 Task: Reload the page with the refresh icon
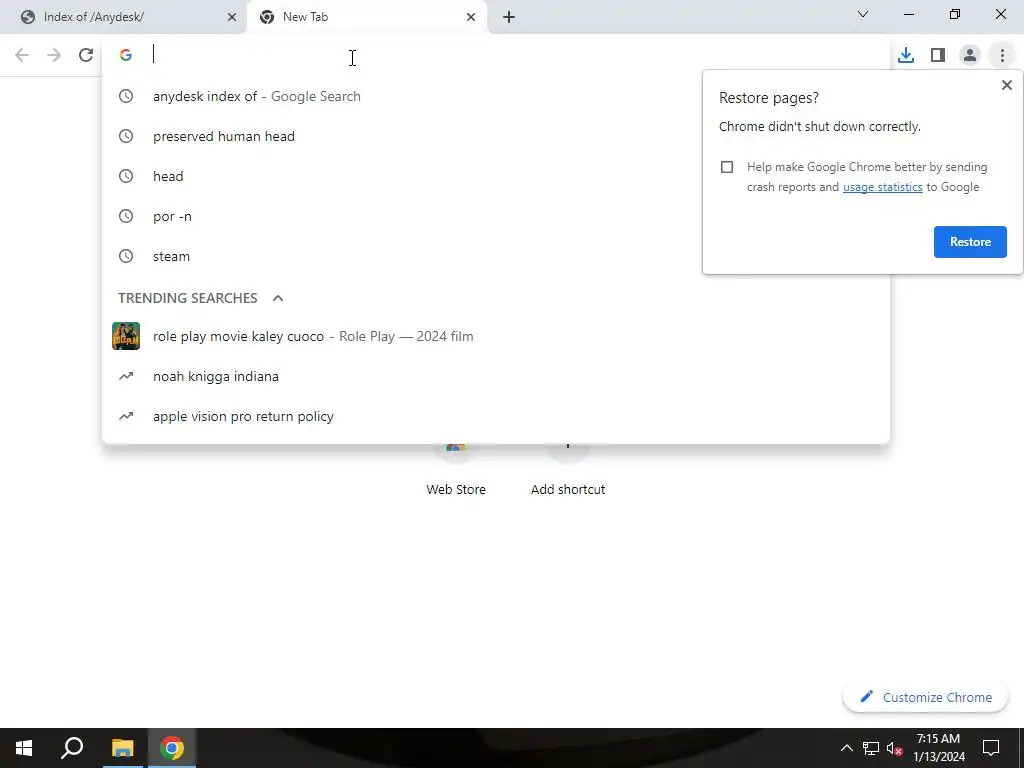pos(86,55)
